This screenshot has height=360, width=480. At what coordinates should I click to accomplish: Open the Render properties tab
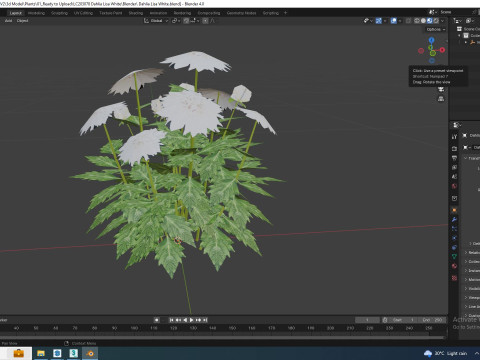pyautogui.click(x=454, y=148)
